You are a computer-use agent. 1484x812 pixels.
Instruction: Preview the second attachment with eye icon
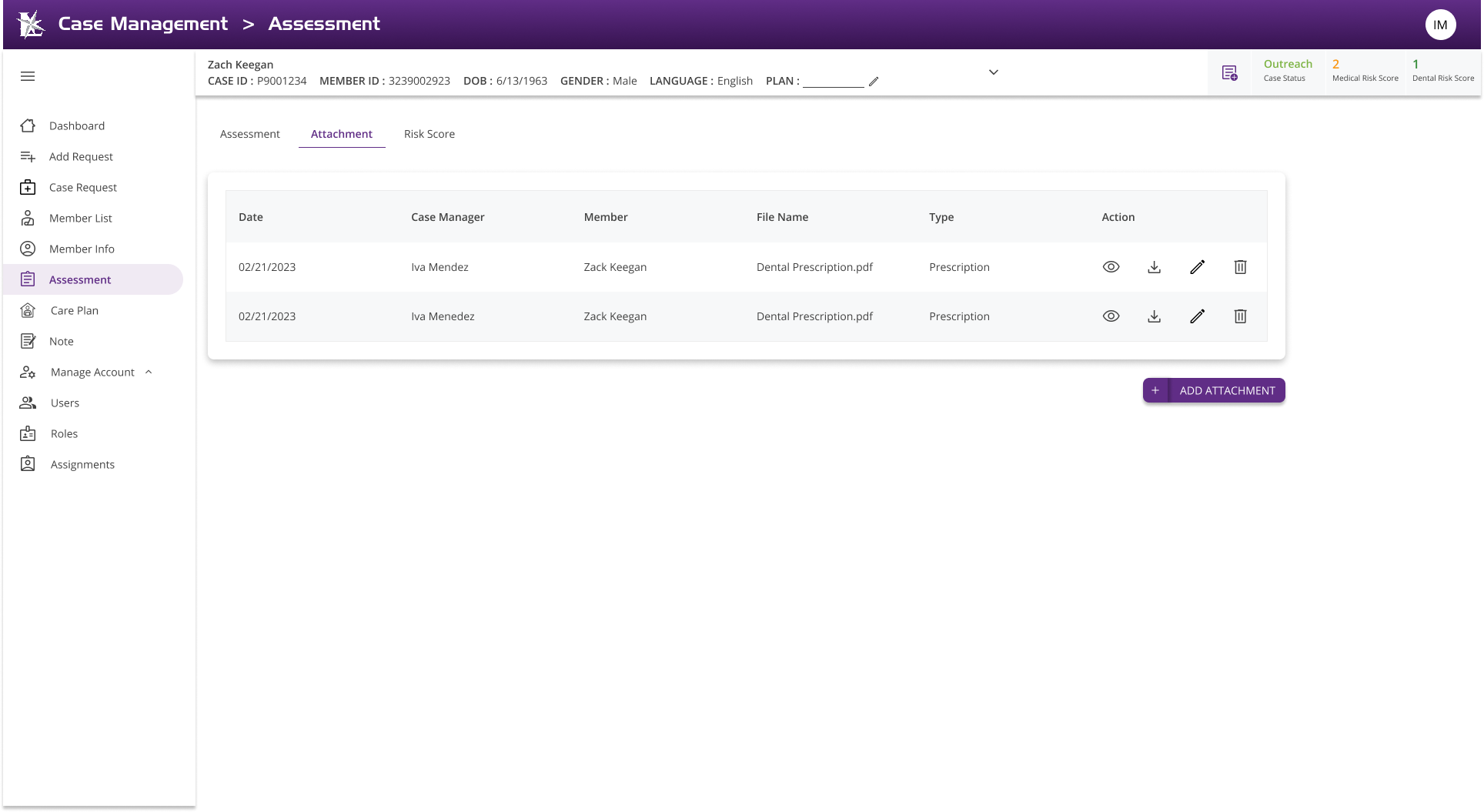pyautogui.click(x=1111, y=316)
